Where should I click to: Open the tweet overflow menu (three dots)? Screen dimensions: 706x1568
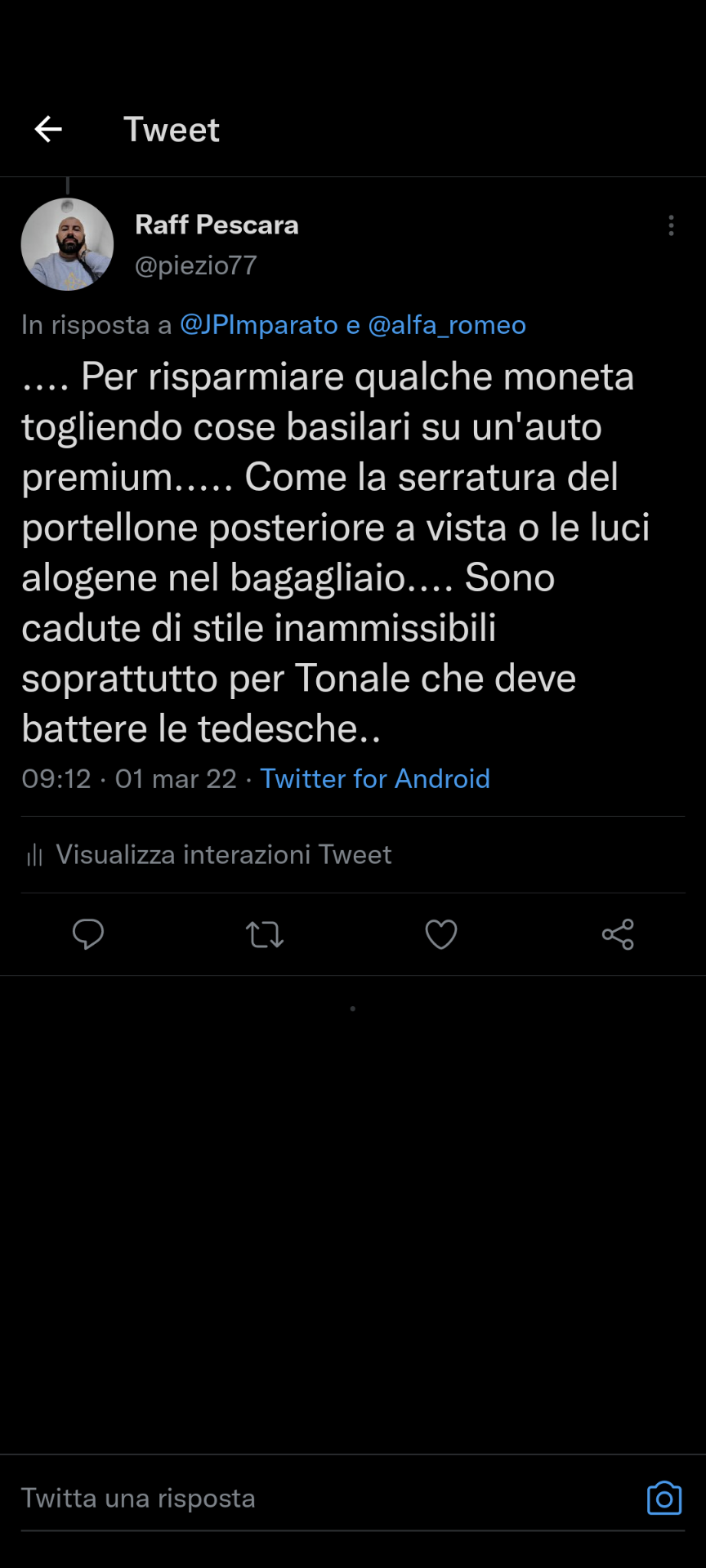(x=671, y=225)
